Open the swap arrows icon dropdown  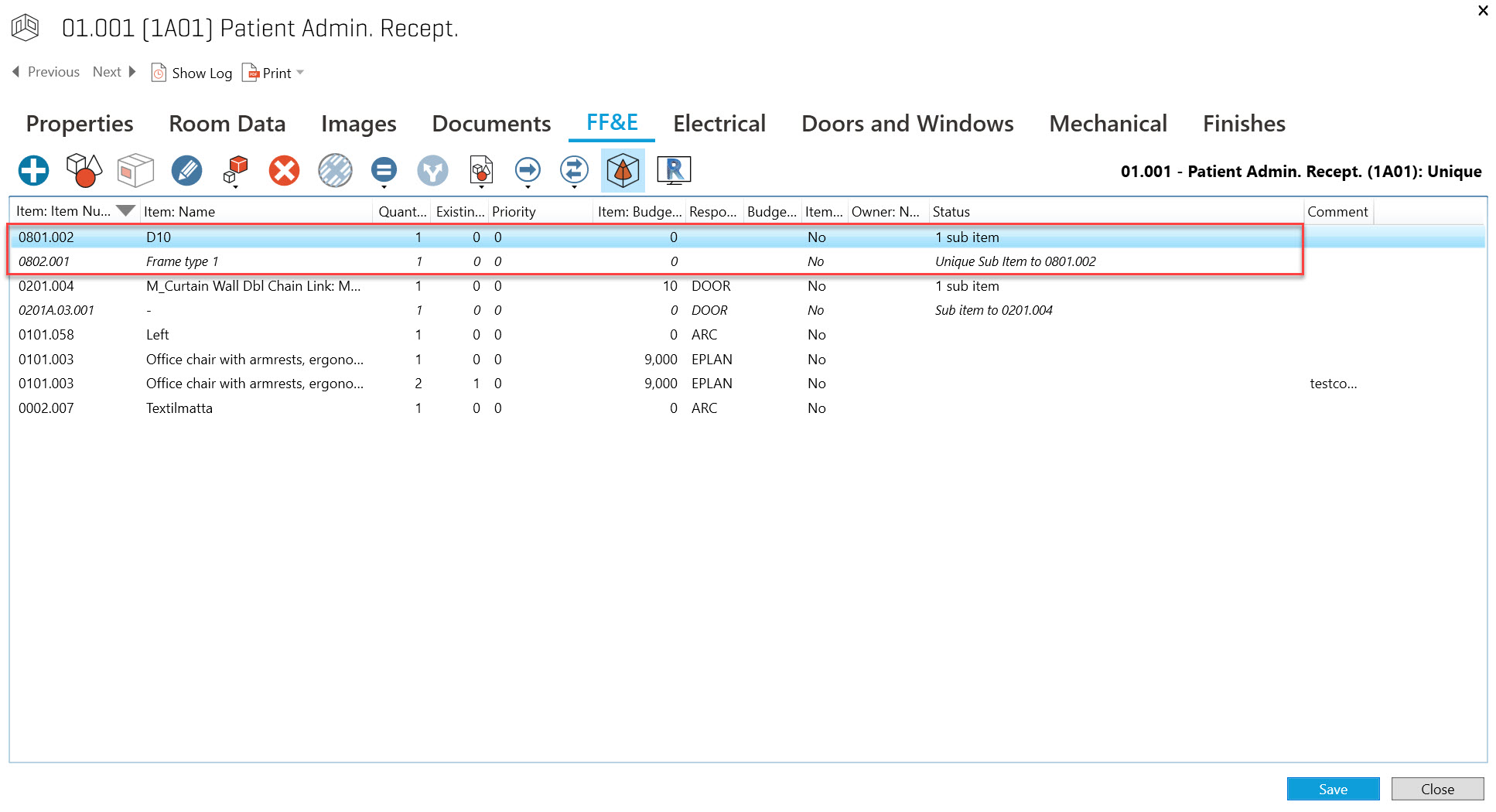click(574, 186)
